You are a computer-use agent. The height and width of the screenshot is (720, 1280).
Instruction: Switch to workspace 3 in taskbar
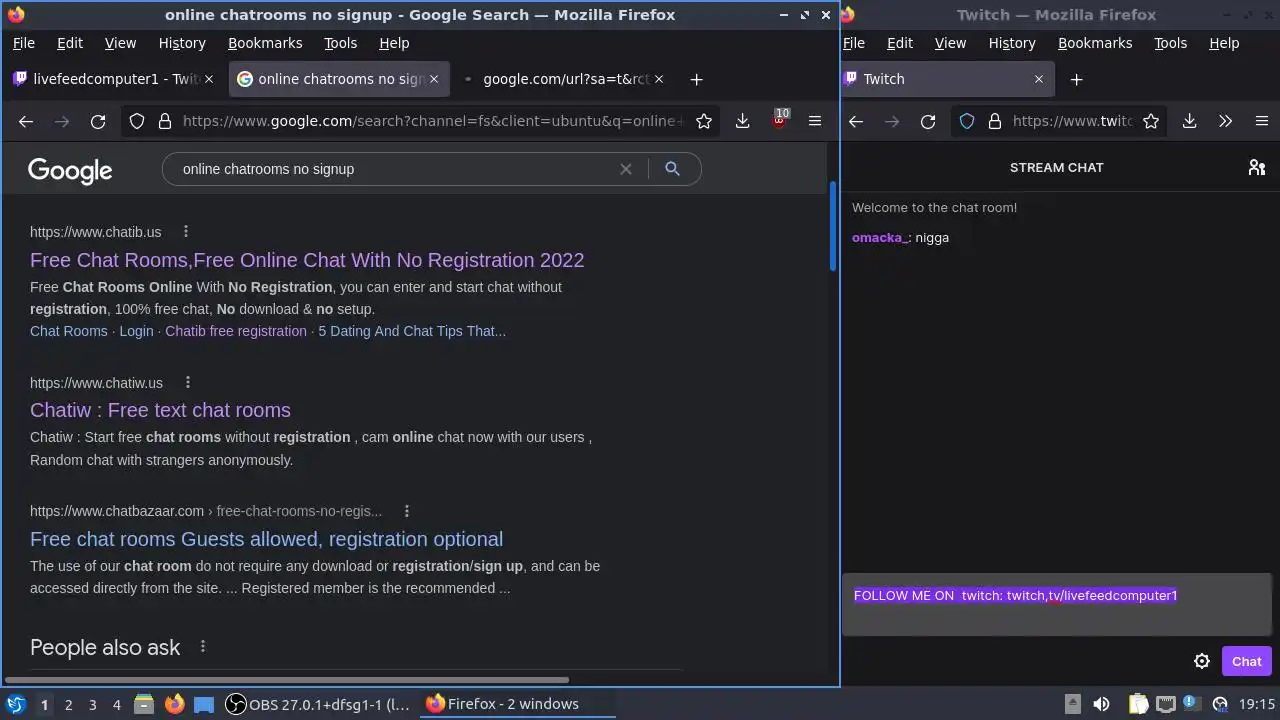tap(92, 704)
